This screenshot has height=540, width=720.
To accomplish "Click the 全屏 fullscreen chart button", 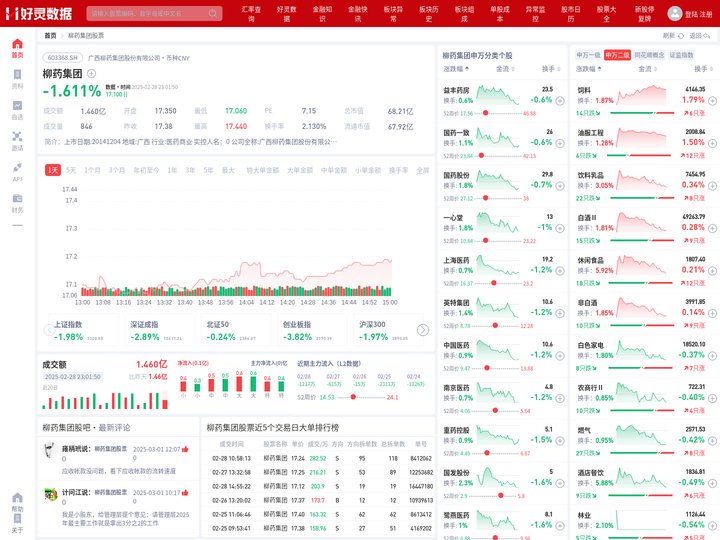I will point(422,170).
